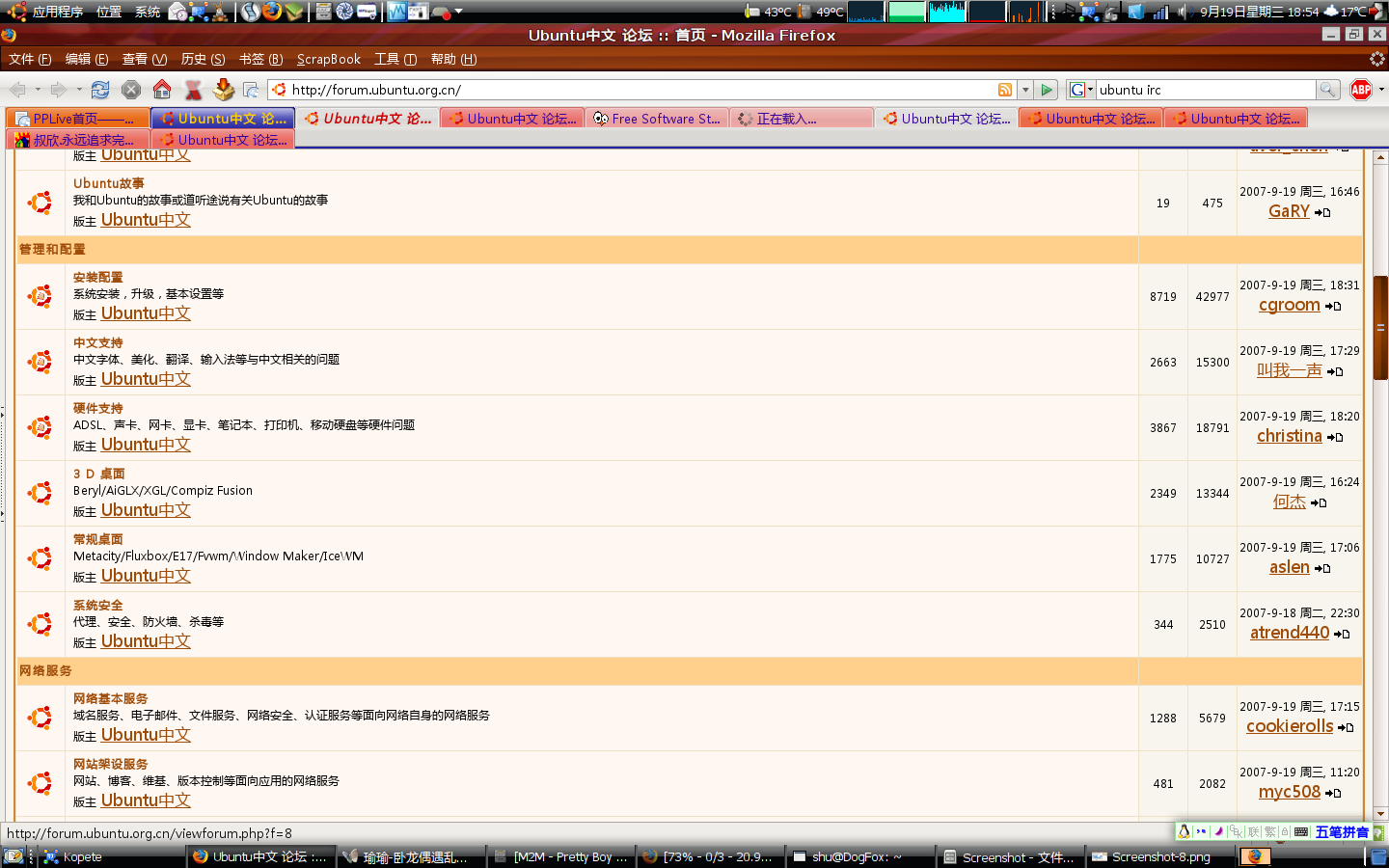Screen dimensions: 1389x868
Task: Click the Ubuntu logo main menu icon
Action: click(16, 12)
